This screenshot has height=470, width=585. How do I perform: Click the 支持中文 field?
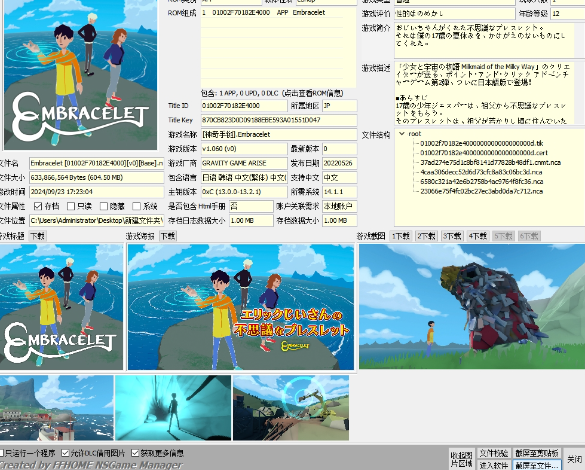340,178
